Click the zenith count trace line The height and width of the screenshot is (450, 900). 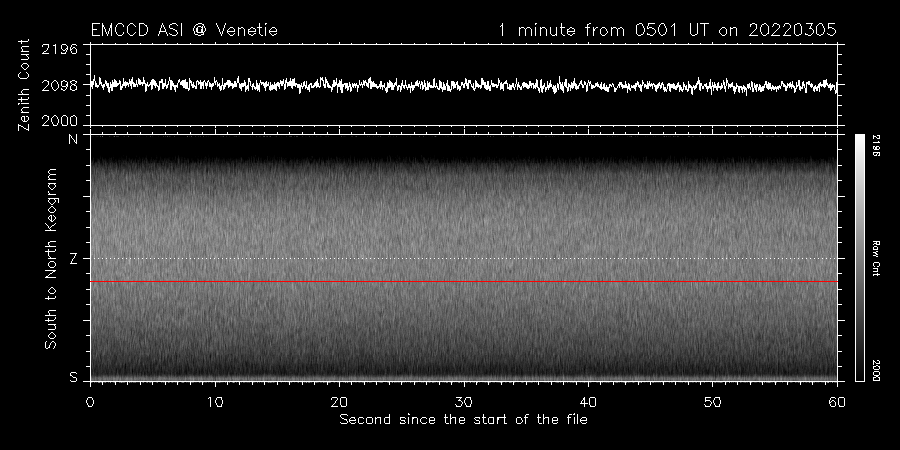(464, 86)
